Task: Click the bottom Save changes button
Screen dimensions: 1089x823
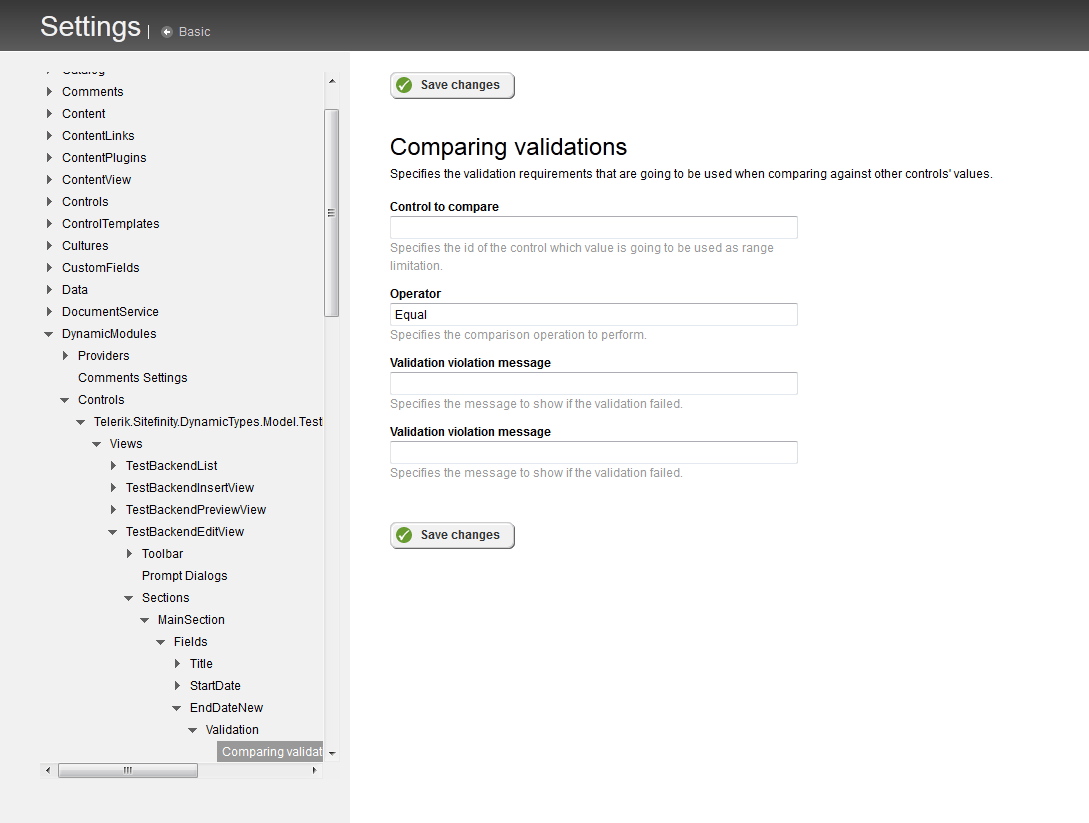Action: click(x=452, y=535)
